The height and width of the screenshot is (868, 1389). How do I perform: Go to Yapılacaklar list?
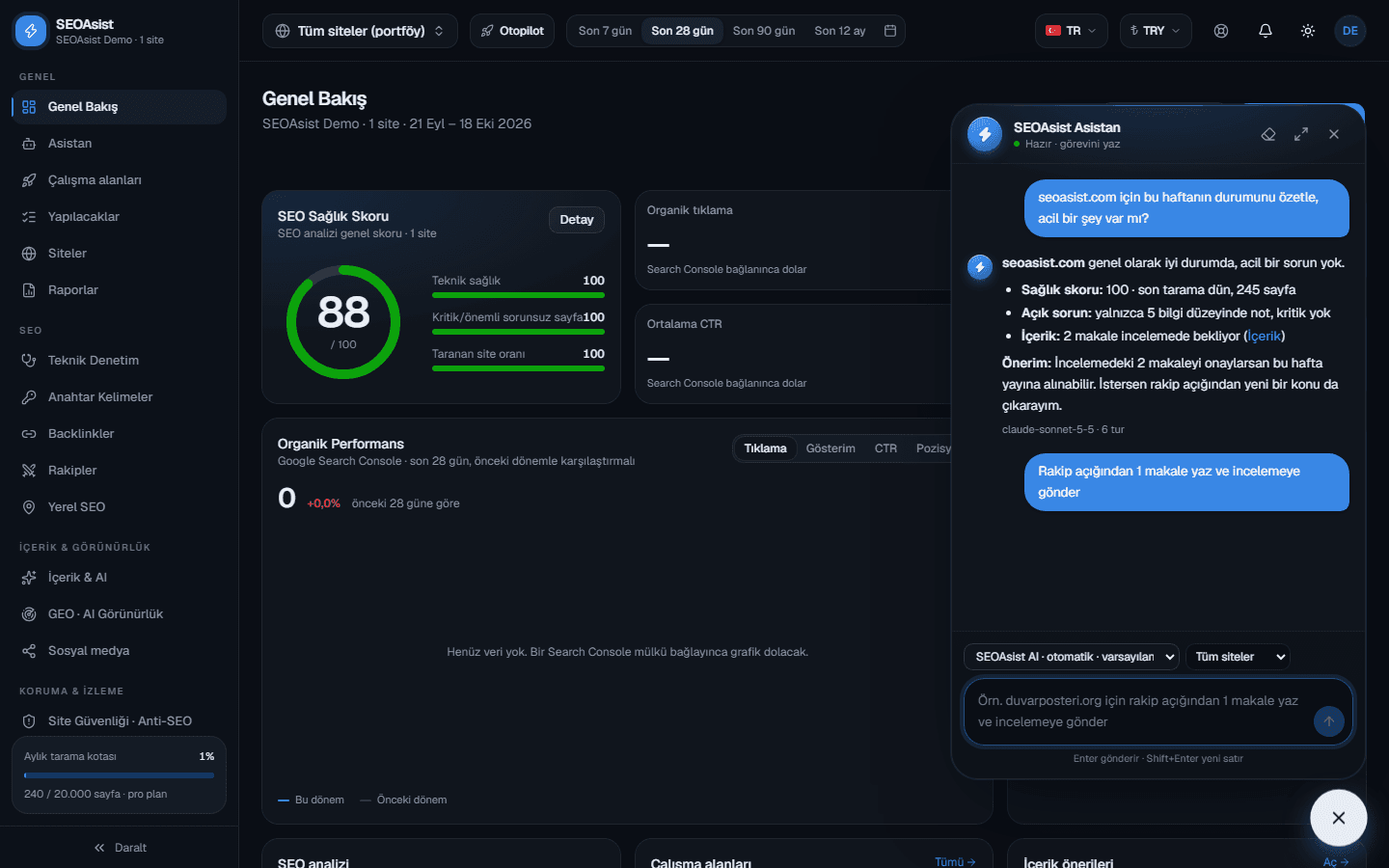coord(119,217)
